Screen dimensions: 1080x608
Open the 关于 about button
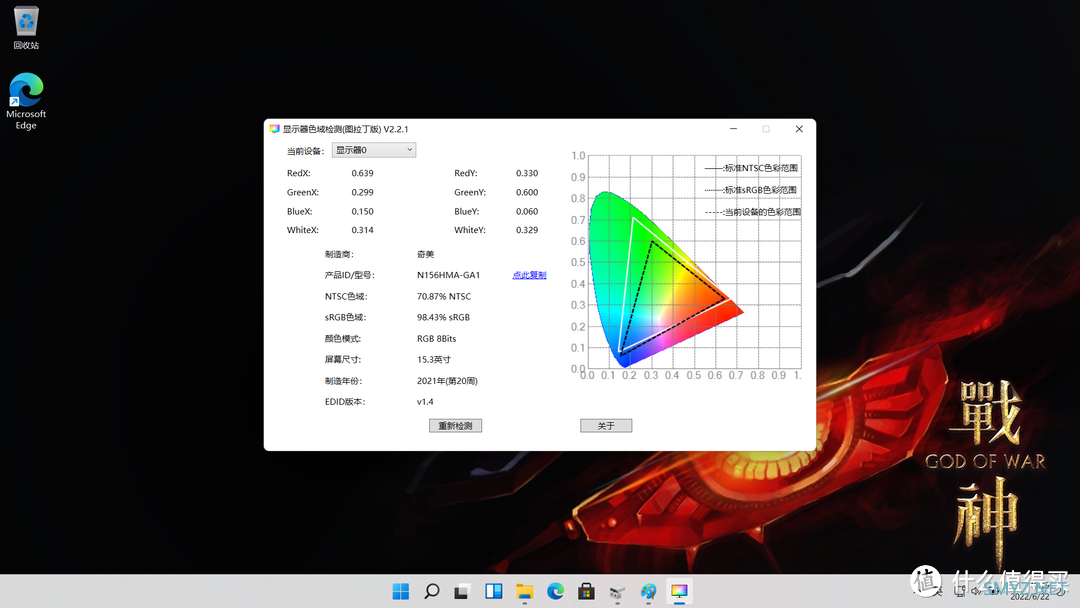click(606, 426)
